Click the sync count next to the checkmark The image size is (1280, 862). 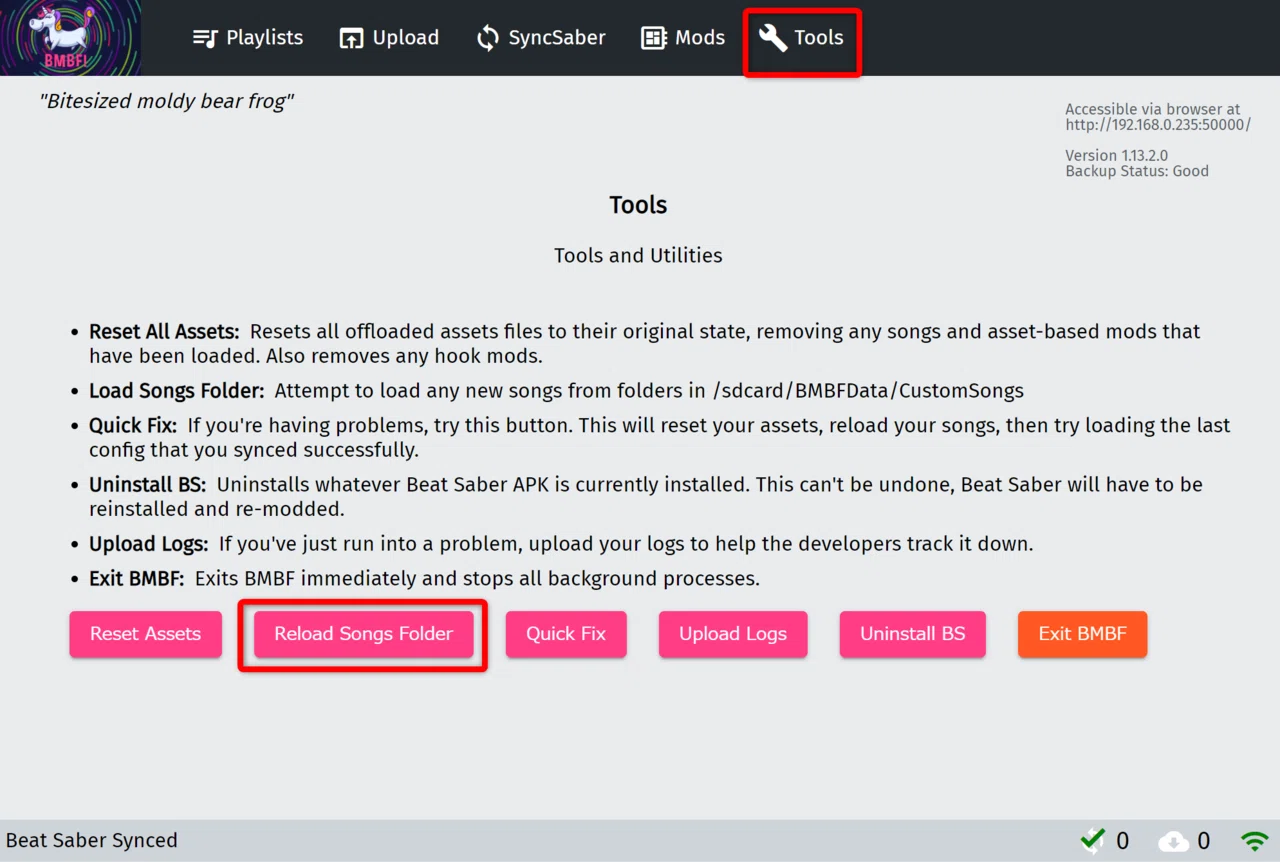pyautogui.click(x=1123, y=842)
